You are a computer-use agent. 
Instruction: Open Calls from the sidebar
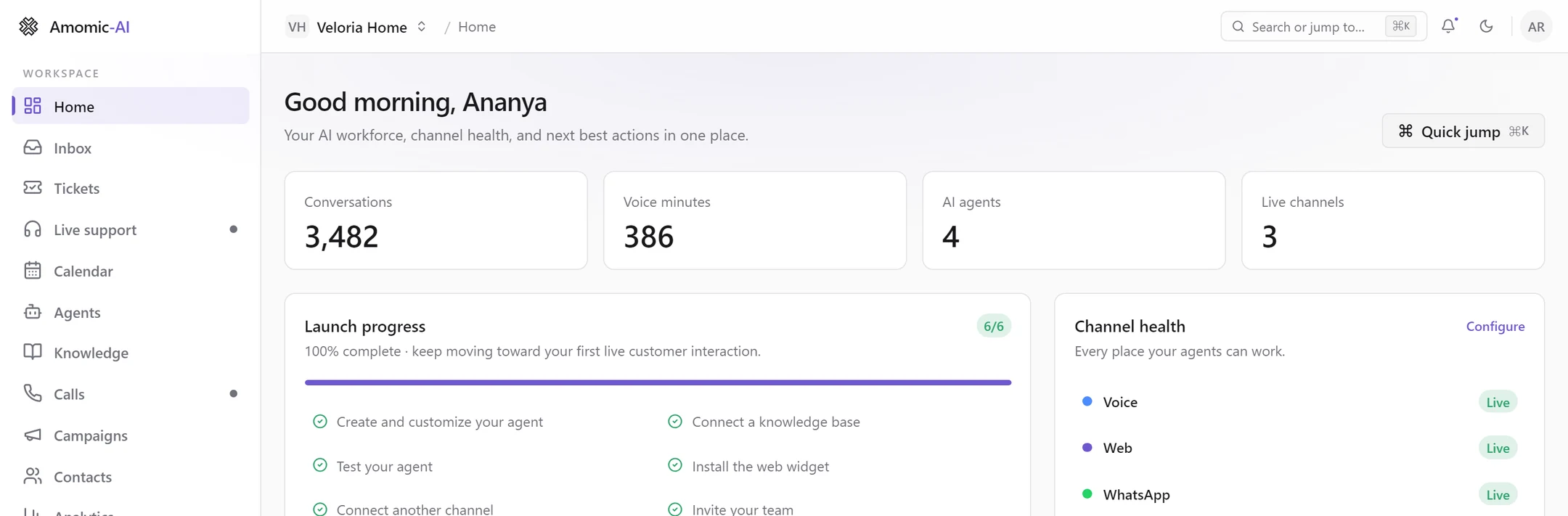pyautogui.click(x=131, y=393)
